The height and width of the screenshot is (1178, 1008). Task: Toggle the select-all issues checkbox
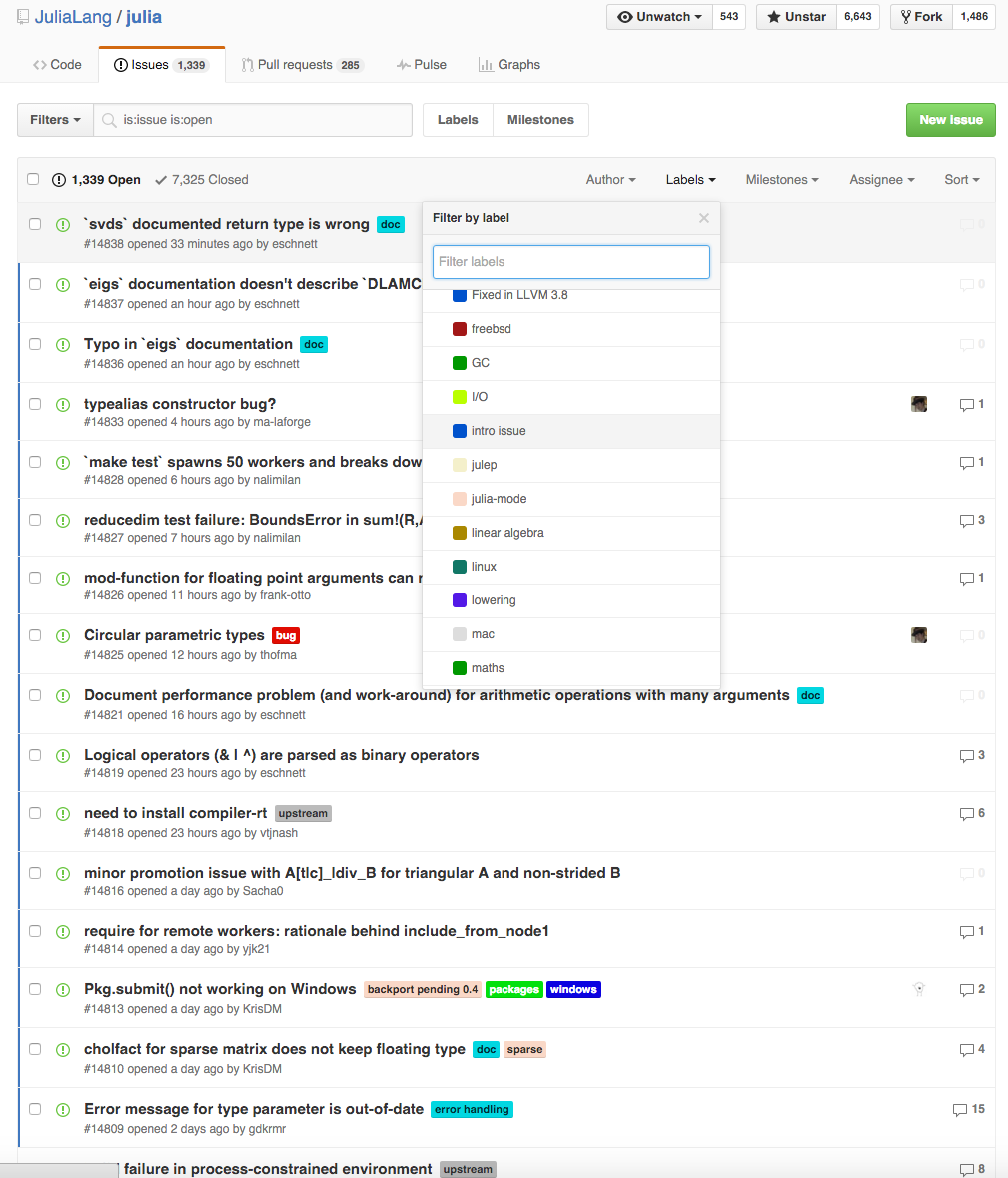33,179
